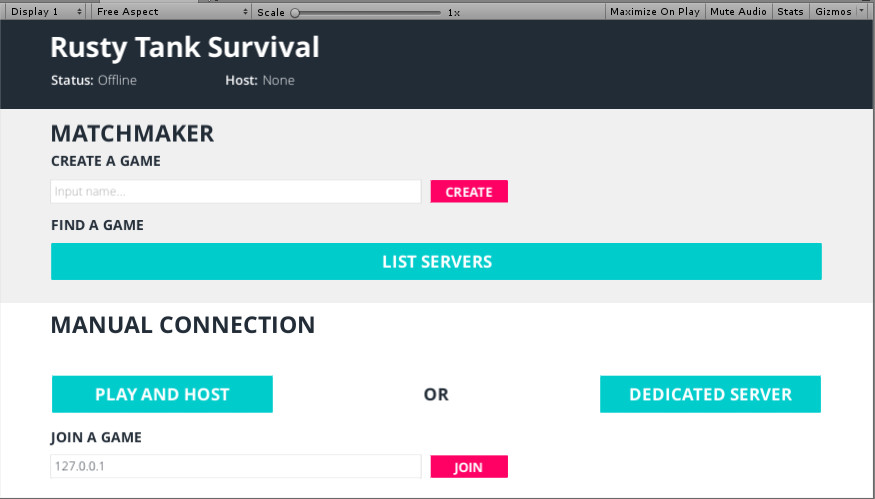Expand the Free Aspect ratio dropdown
The image size is (875, 499).
coord(171,12)
